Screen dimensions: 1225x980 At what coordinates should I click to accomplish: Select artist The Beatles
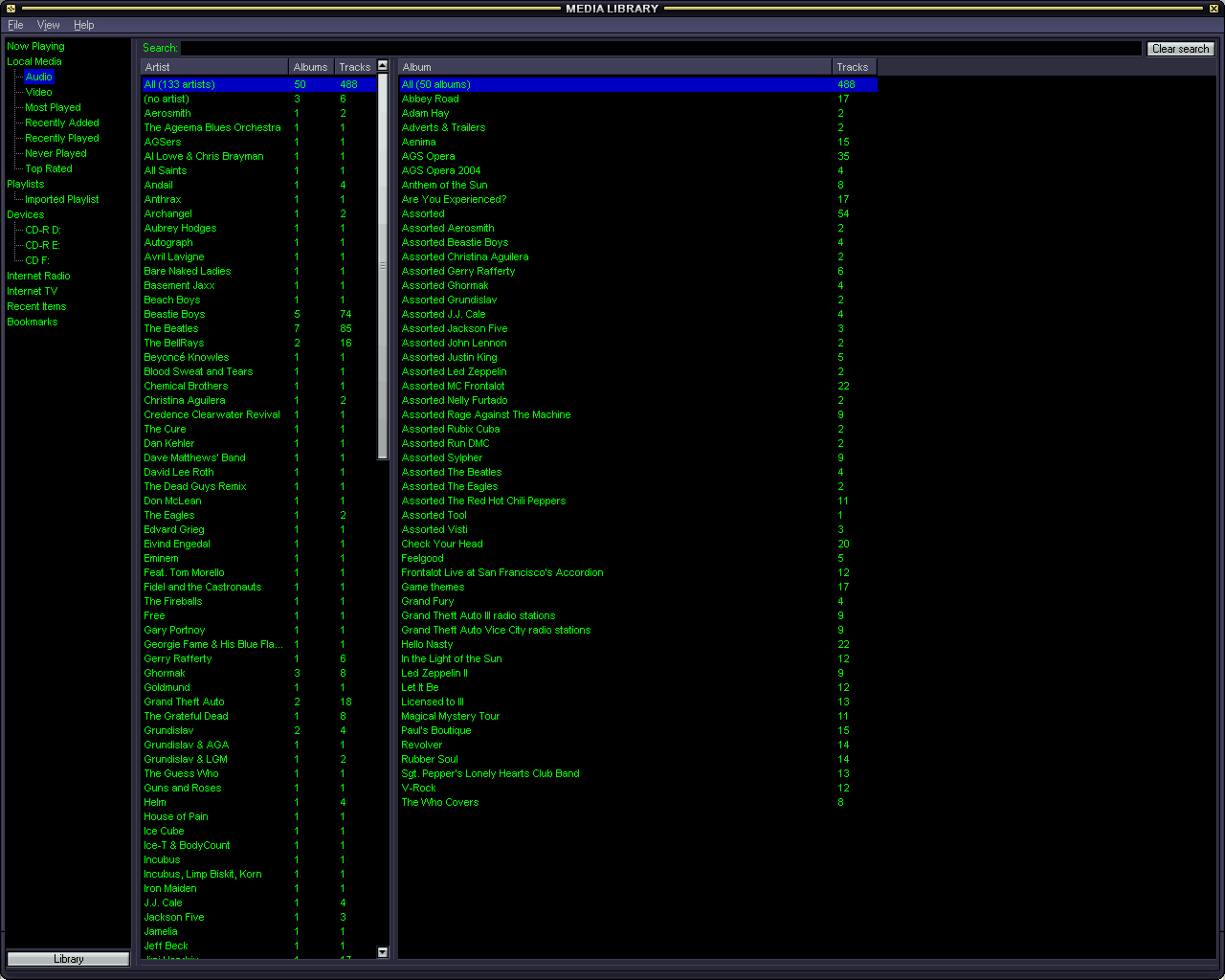[x=258, y=328]
